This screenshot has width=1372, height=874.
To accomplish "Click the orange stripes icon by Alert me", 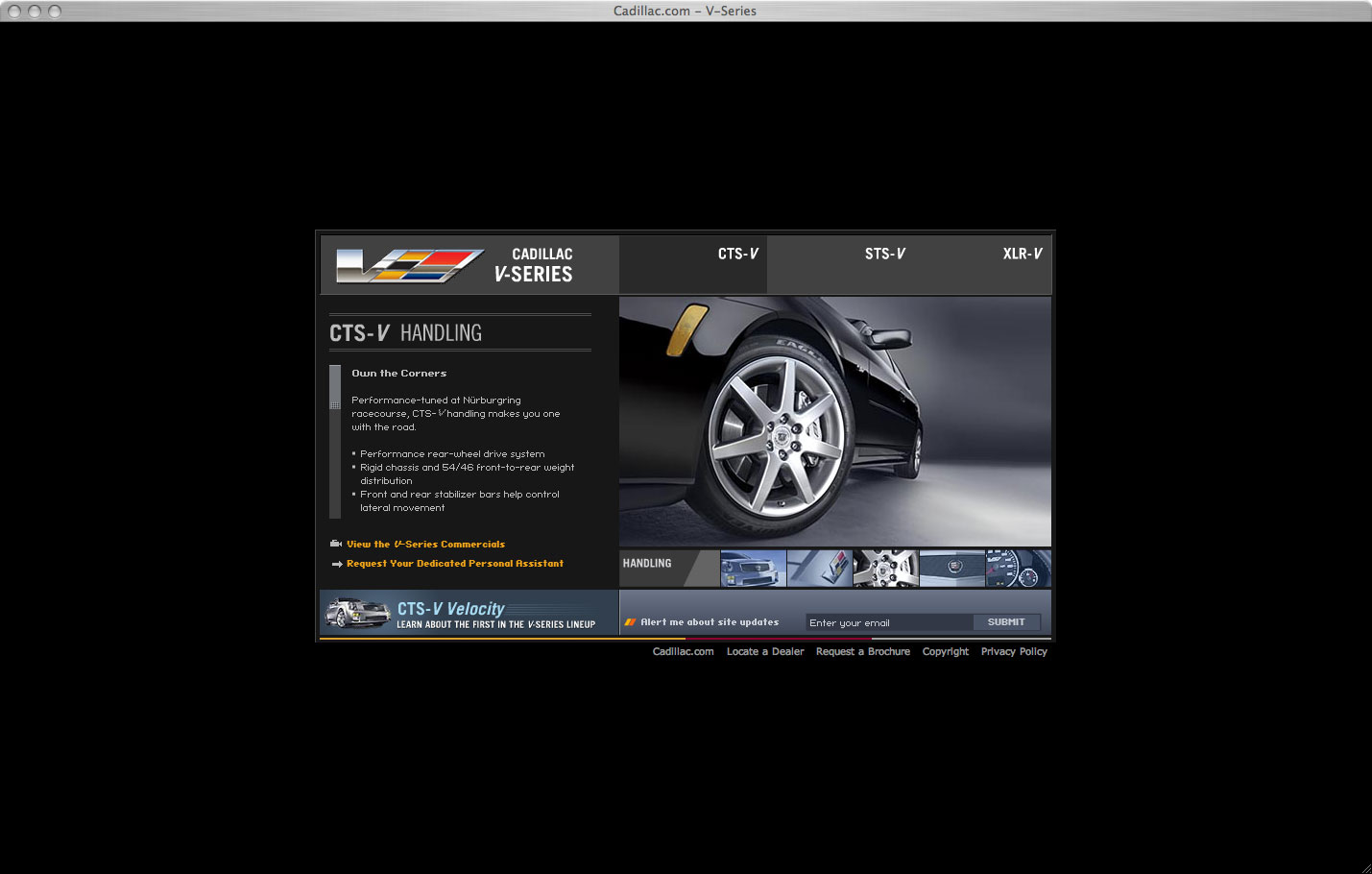I will click(x=631, y=622).
